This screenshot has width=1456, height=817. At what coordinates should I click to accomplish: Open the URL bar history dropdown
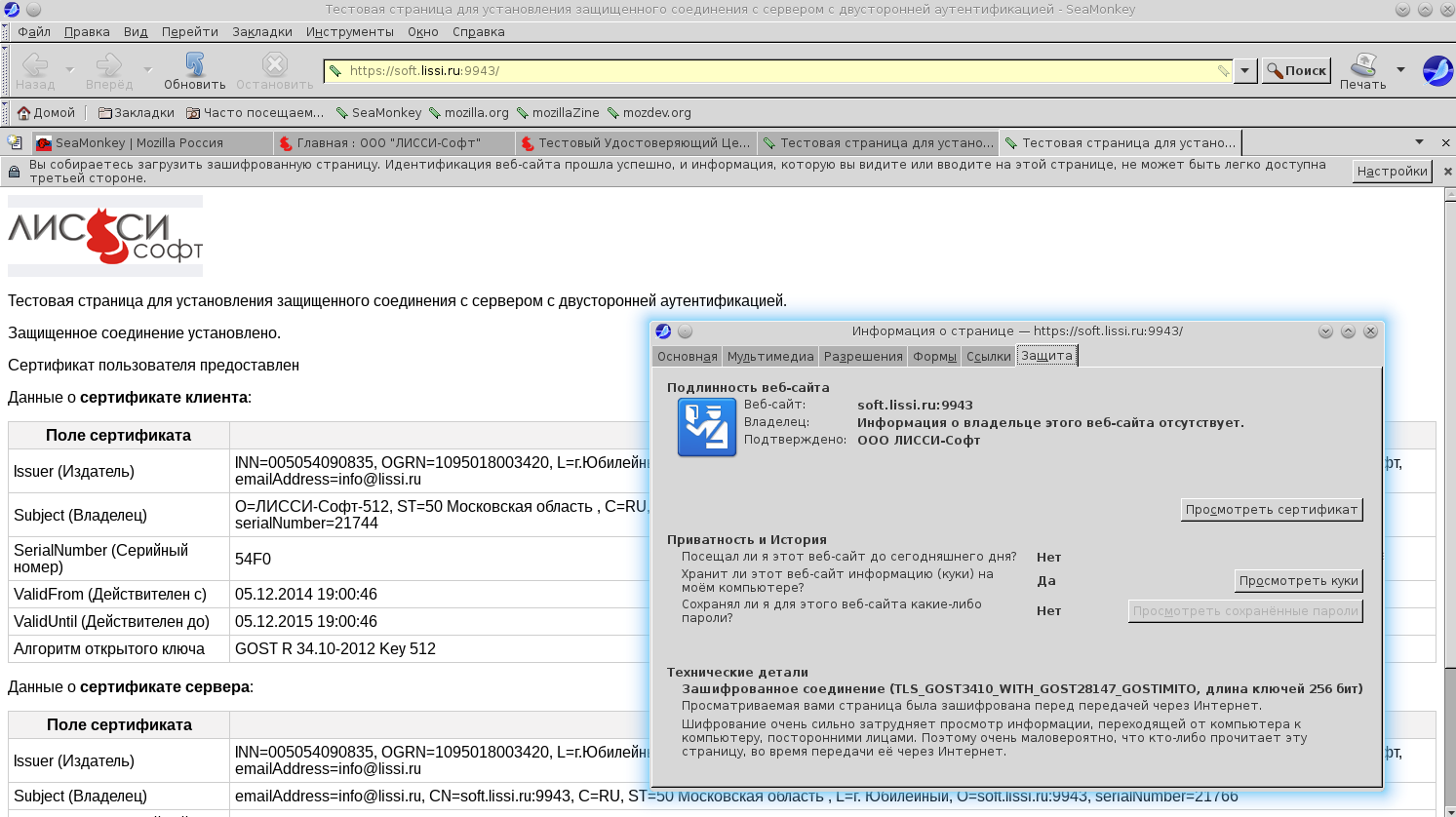click(x=1244, y=71)
